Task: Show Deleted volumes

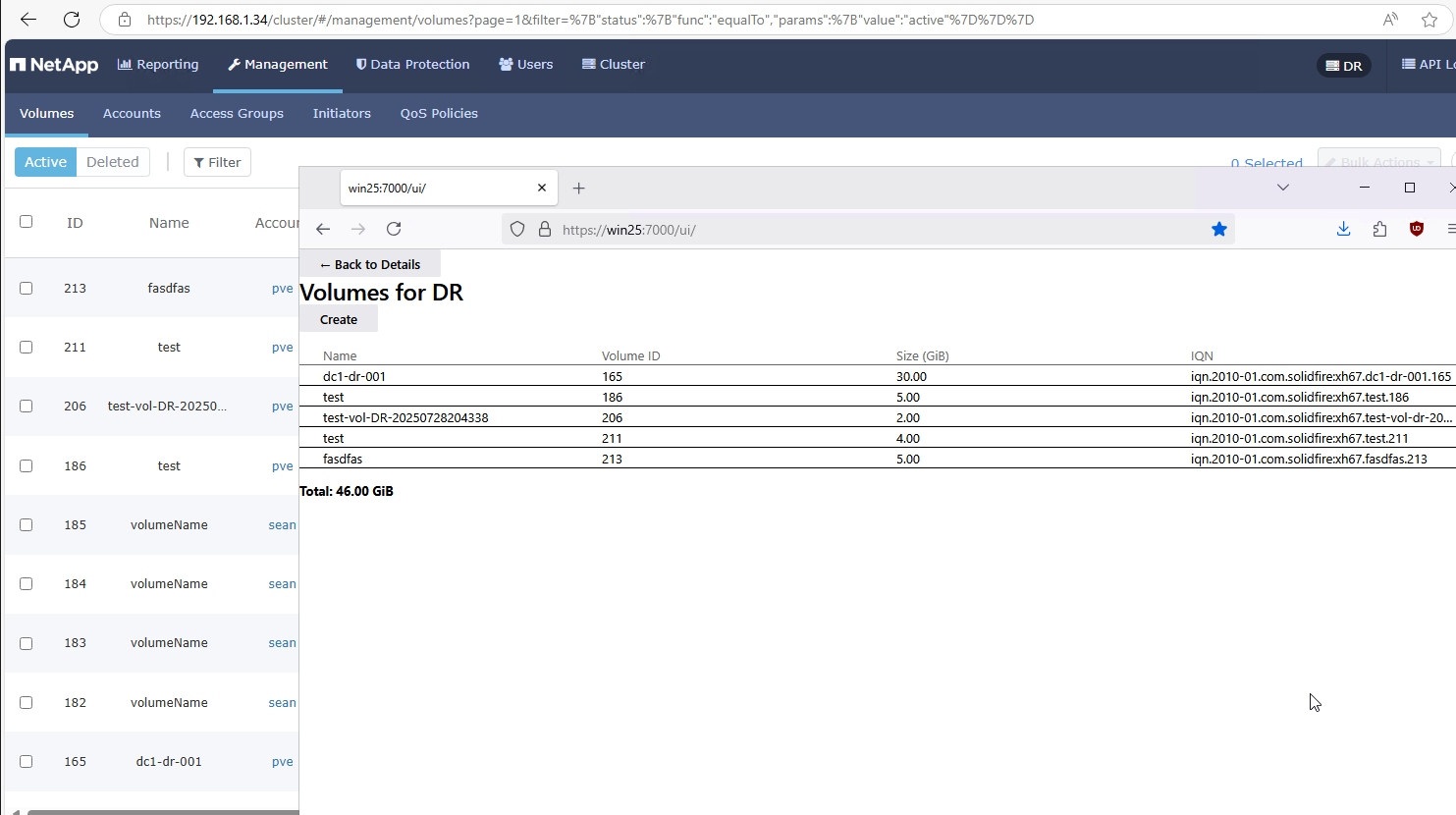Action: click(x=113, y=162)
